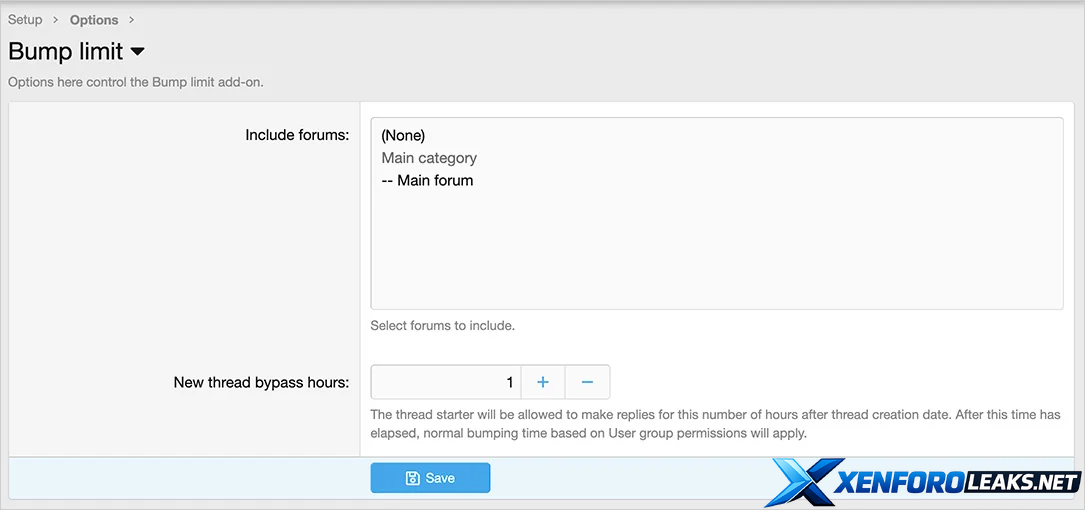The image size is (1085, 510).
Task: Click the XenforoLeaks.net logo
Action: point(923,483)
